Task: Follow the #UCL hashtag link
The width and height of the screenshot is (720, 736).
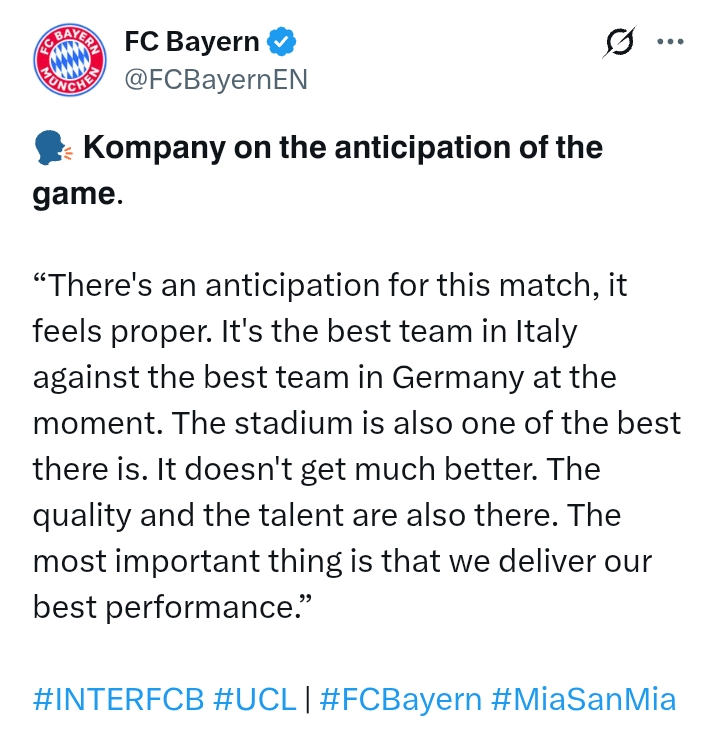Action: point(255,698)
